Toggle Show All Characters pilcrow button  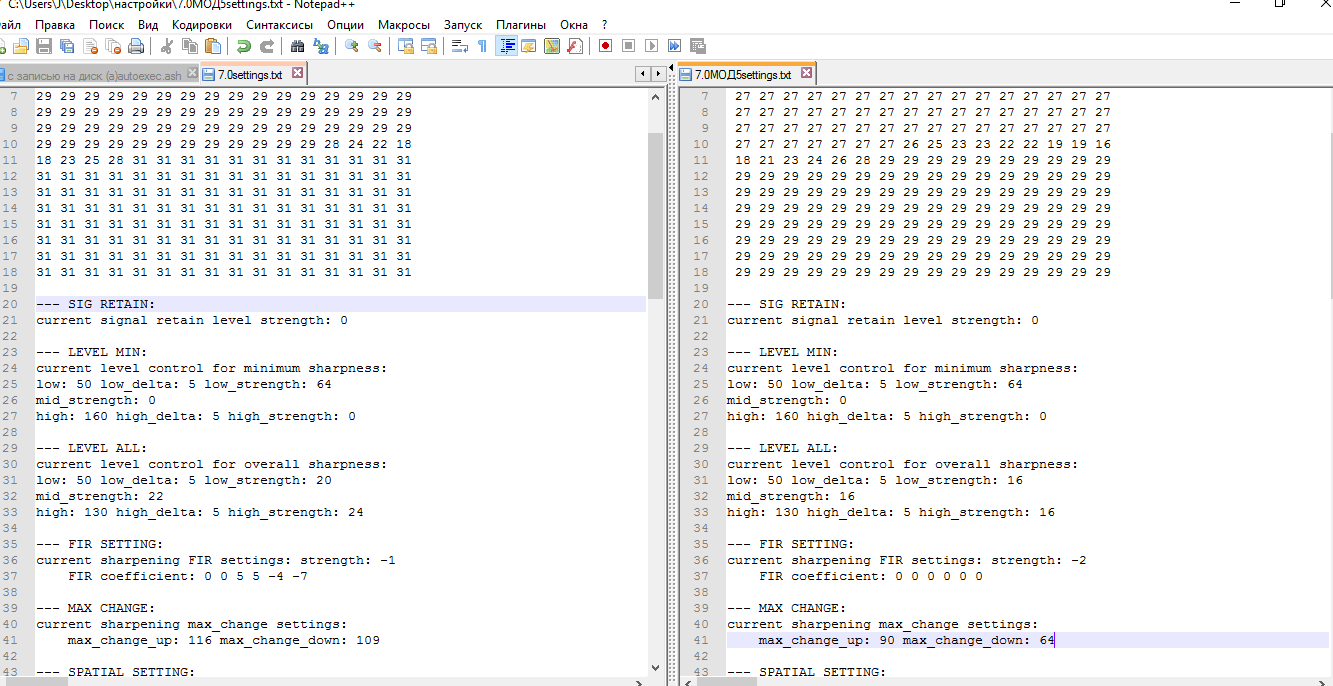[x=482, y=46]
